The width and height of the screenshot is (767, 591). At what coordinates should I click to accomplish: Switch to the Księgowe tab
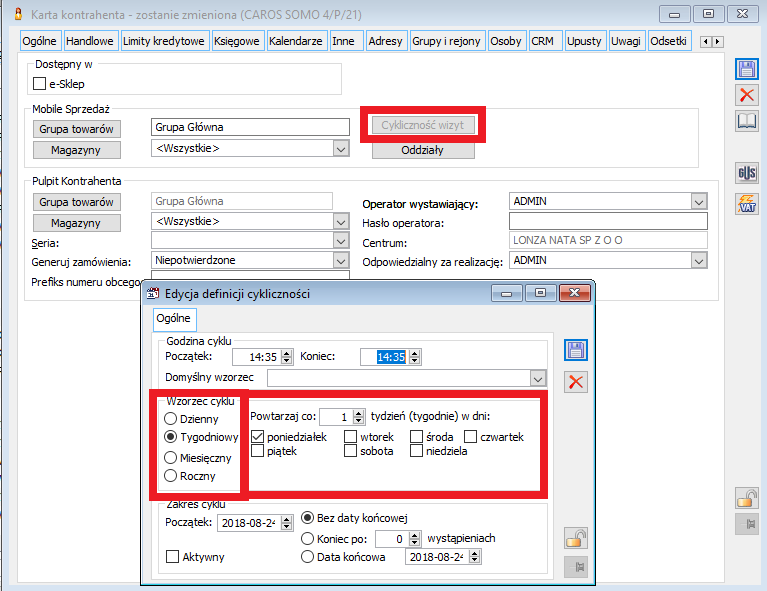point(237,41)
